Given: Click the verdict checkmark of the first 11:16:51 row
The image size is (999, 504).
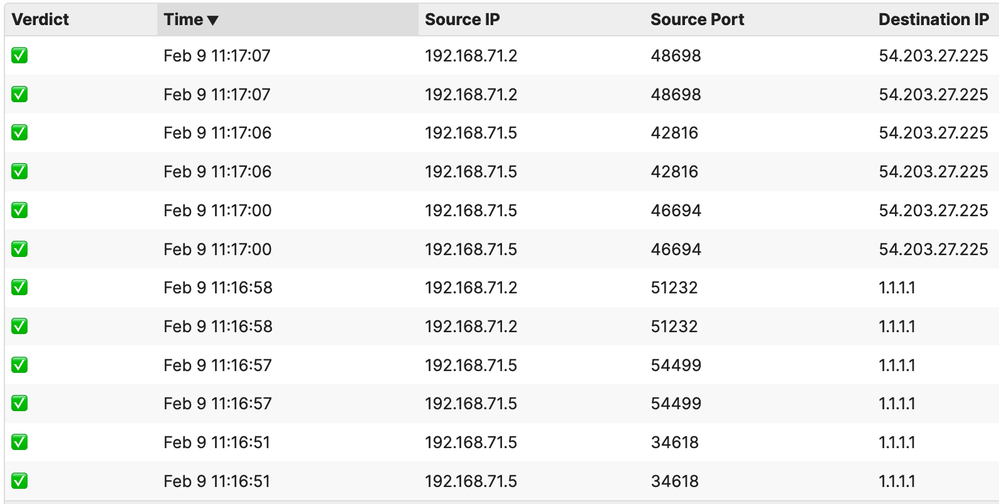Looking at the screenshot, I should point(19,442).
